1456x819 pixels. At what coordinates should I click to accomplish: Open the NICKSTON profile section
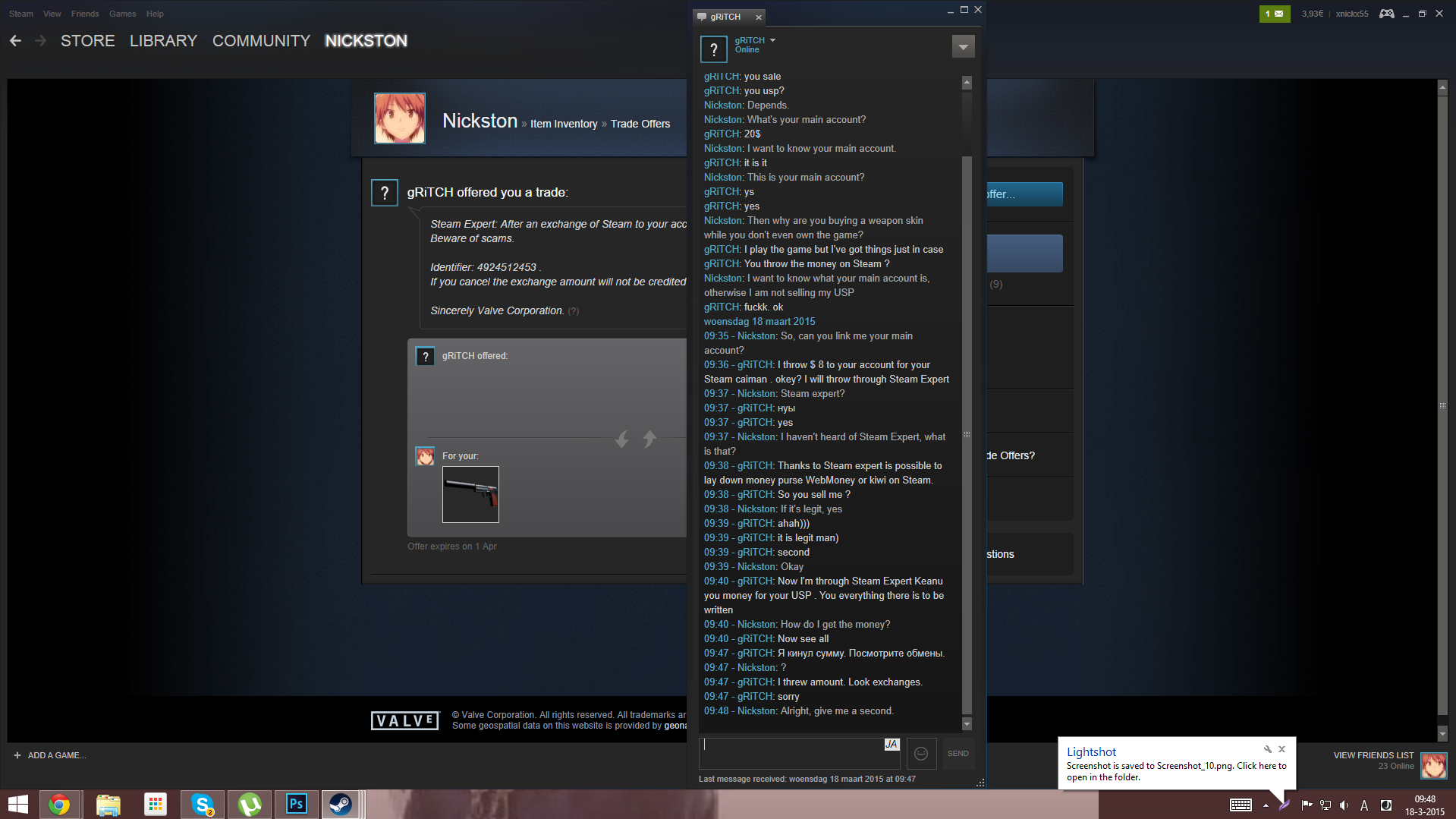(366, 41)
